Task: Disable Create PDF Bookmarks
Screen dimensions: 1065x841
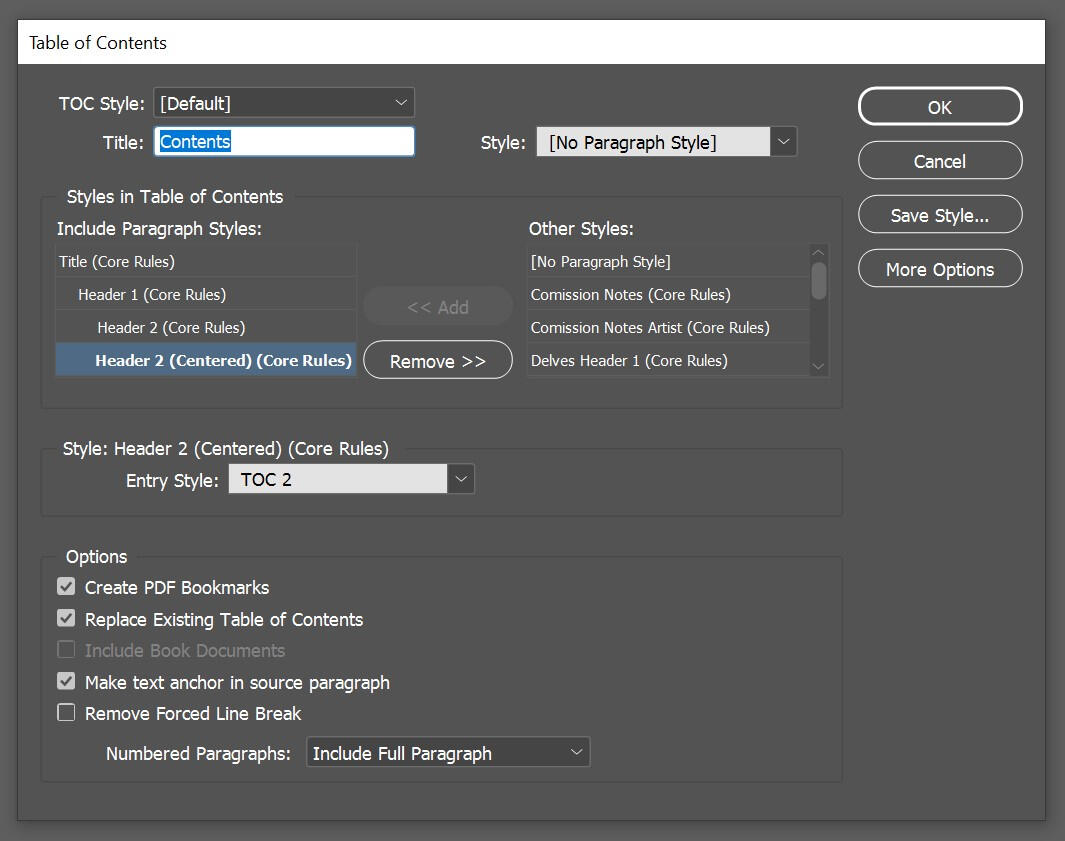Action: click(66, 587)
